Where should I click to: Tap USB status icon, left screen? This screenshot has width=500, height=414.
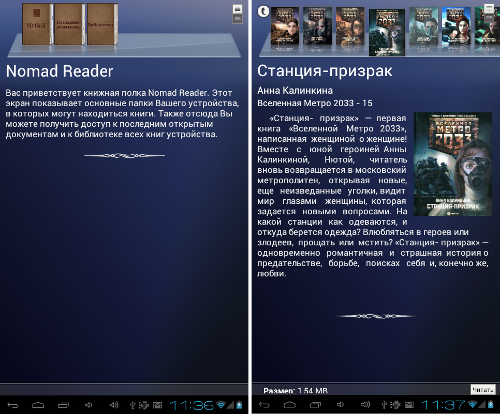pyautogui.click(x=132, y=405)
